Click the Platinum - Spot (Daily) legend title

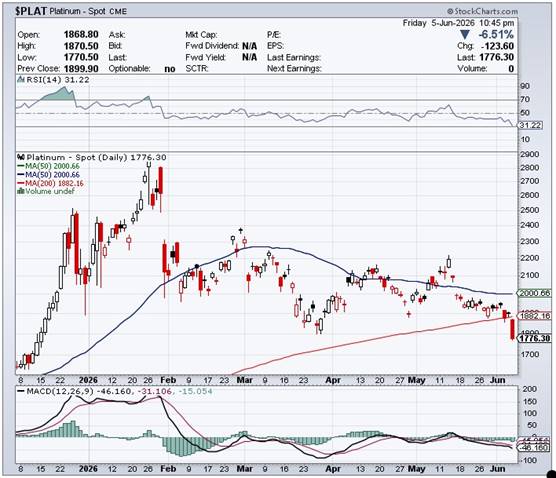pos(96,157)
